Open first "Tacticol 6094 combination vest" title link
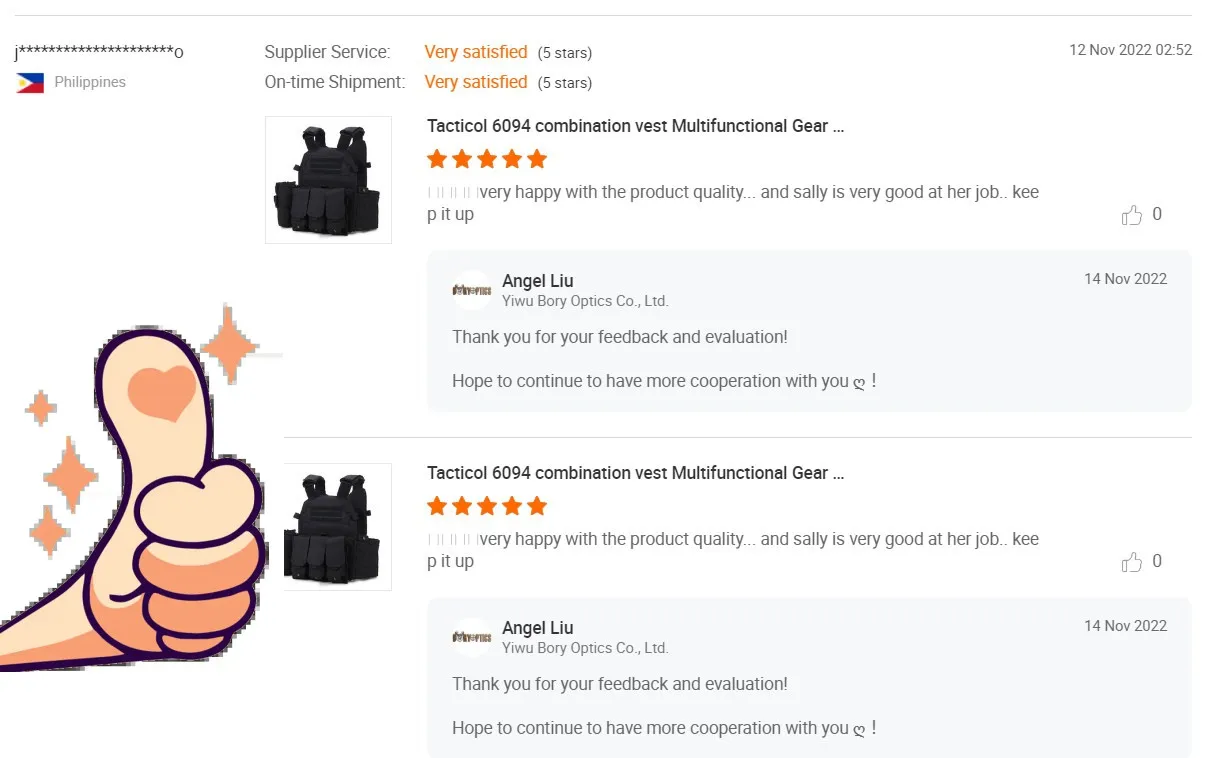Screen dimensions: 1210x758 coord(635,127)
